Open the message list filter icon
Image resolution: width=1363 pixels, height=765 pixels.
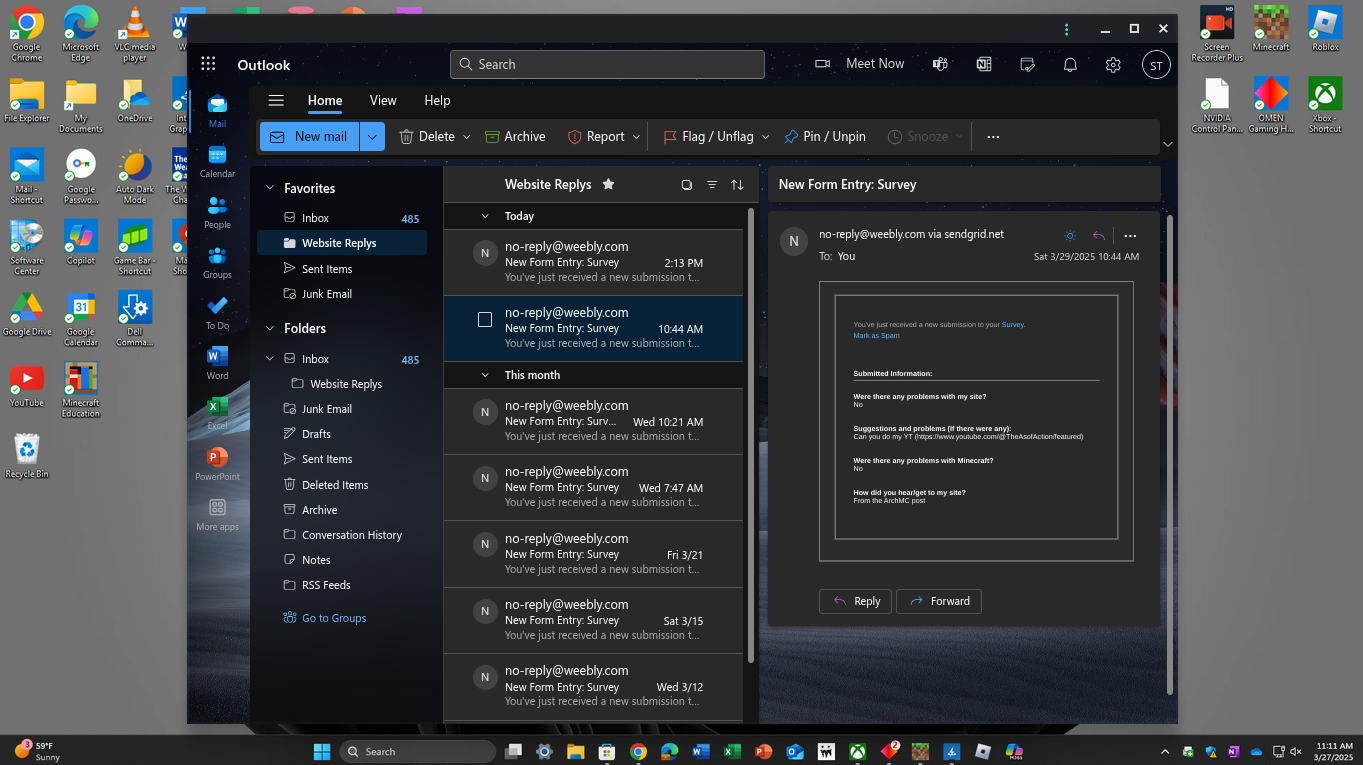712,185
